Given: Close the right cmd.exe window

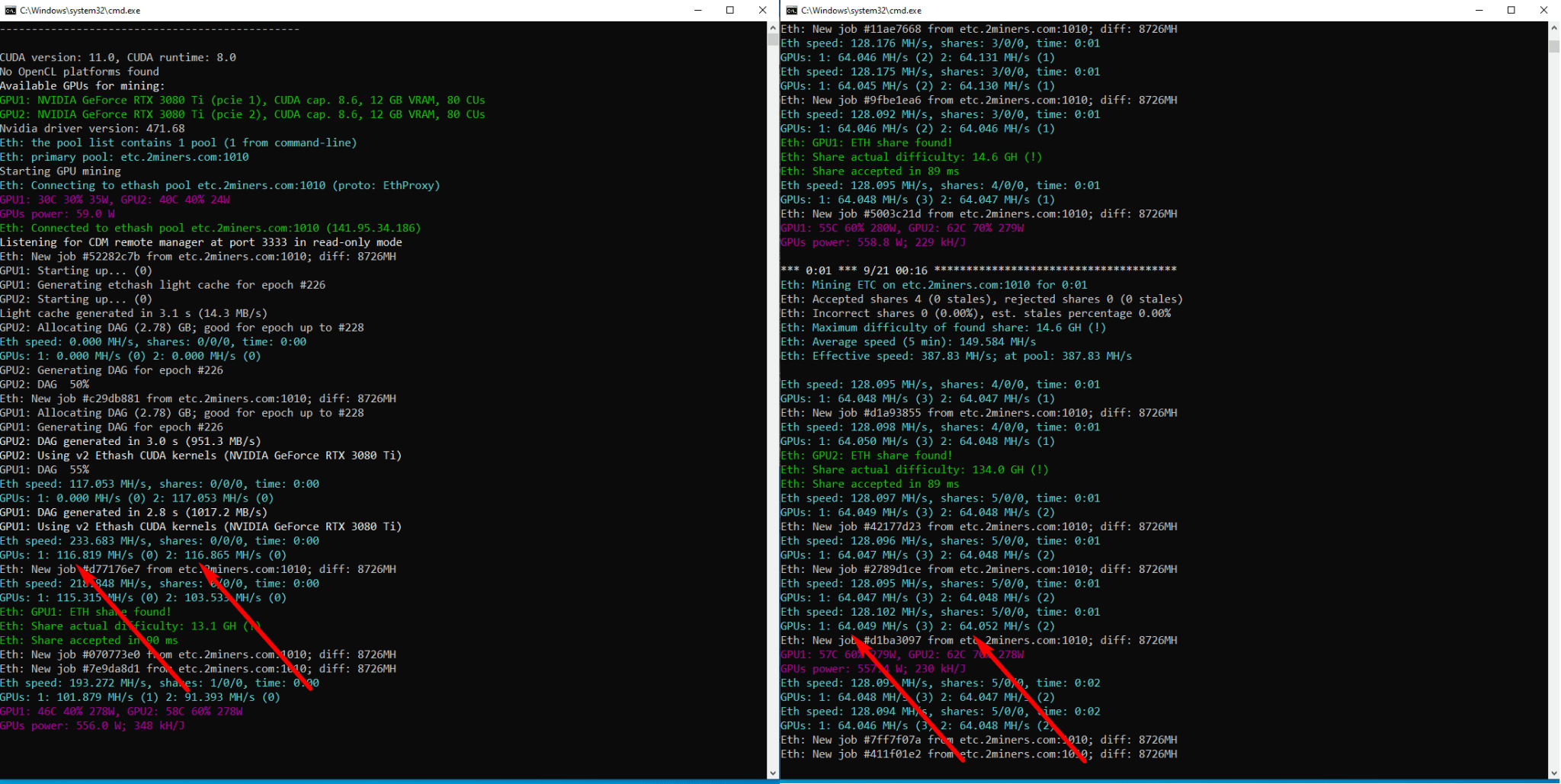Looking at the screenshot, I should tap(1543, 10).
